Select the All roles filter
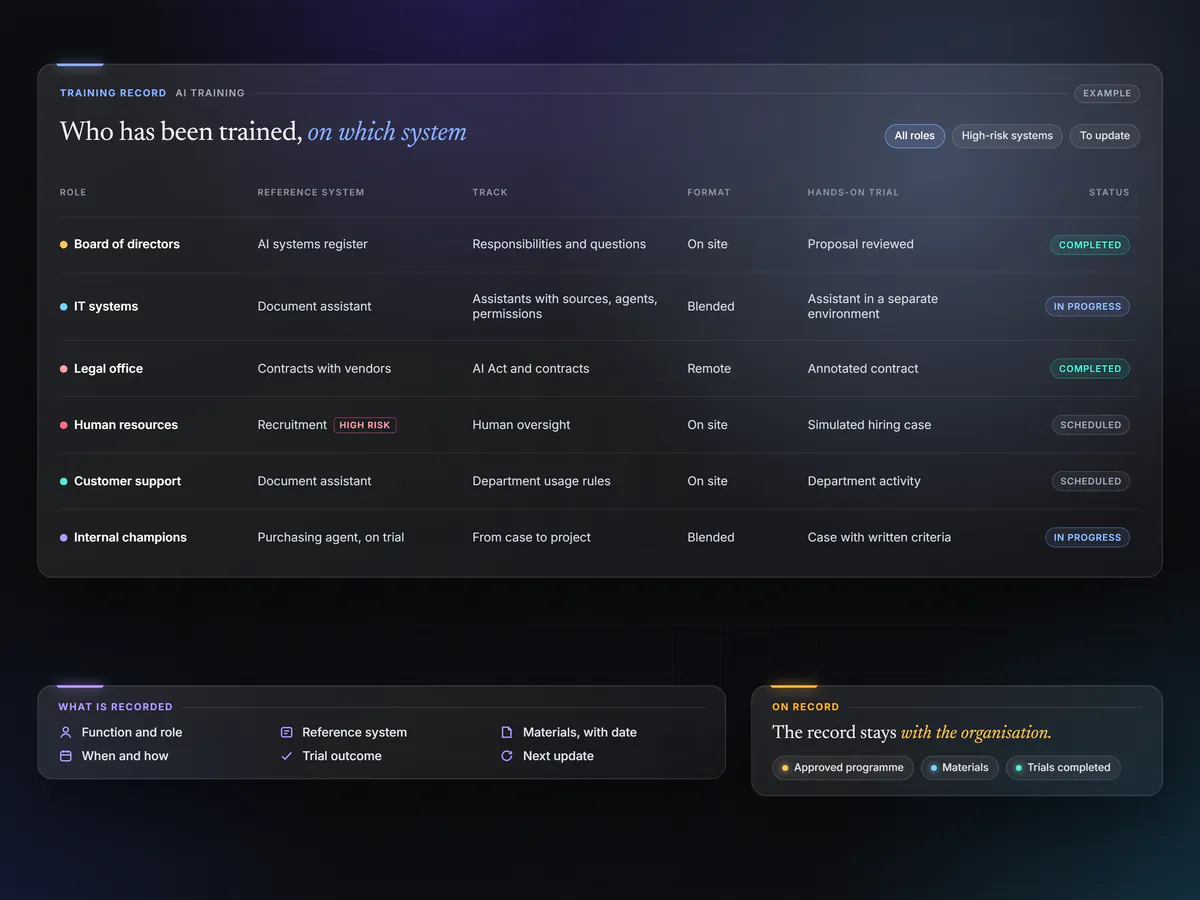The height and width of the screenshot is (900, 1200). tap(915, 136)
